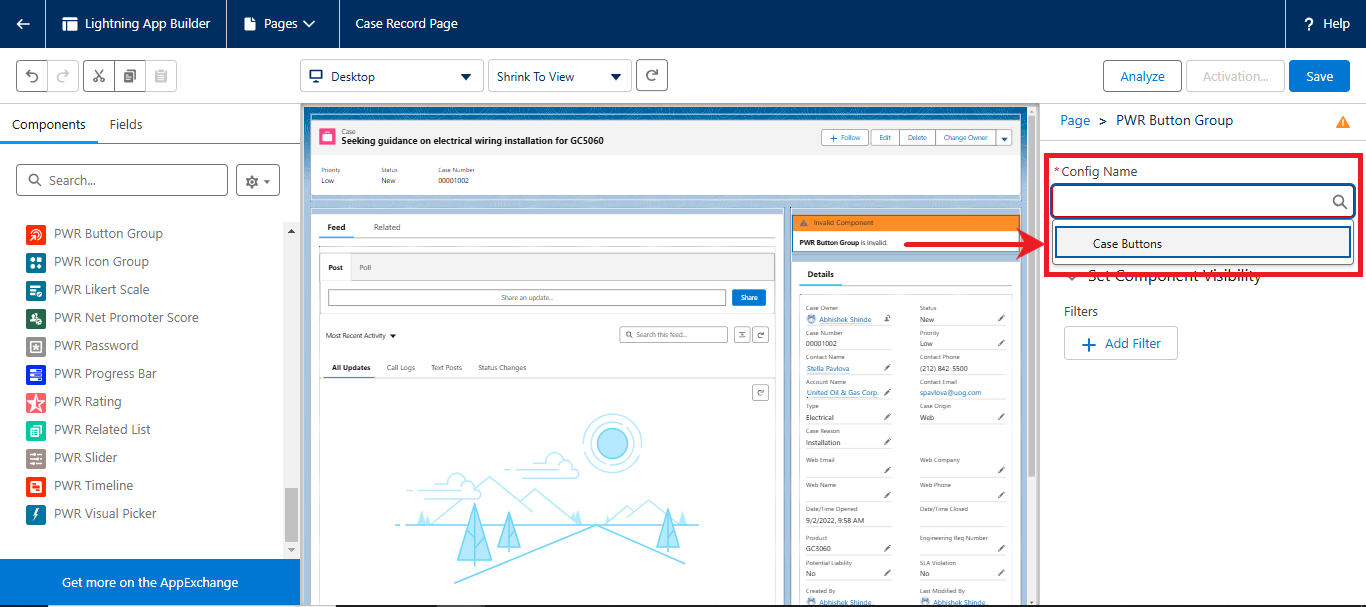Image resolution: width=1366 pixels, height=607 pixels.
Task: Click the orange warning icon
Action: tap(1343, 122)
